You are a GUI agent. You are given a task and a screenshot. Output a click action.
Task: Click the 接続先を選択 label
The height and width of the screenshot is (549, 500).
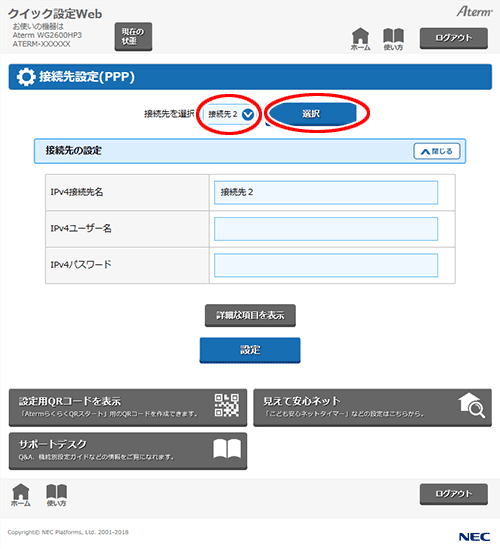click(169, 114)
